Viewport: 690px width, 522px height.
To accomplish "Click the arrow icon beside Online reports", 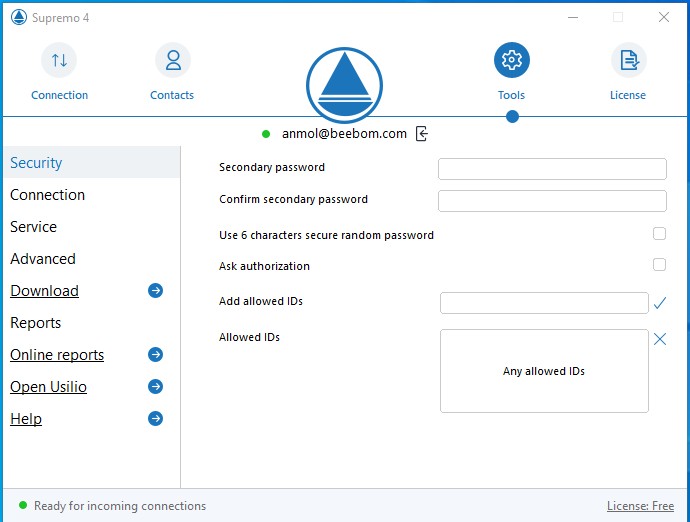I will (x=155, y=354).
